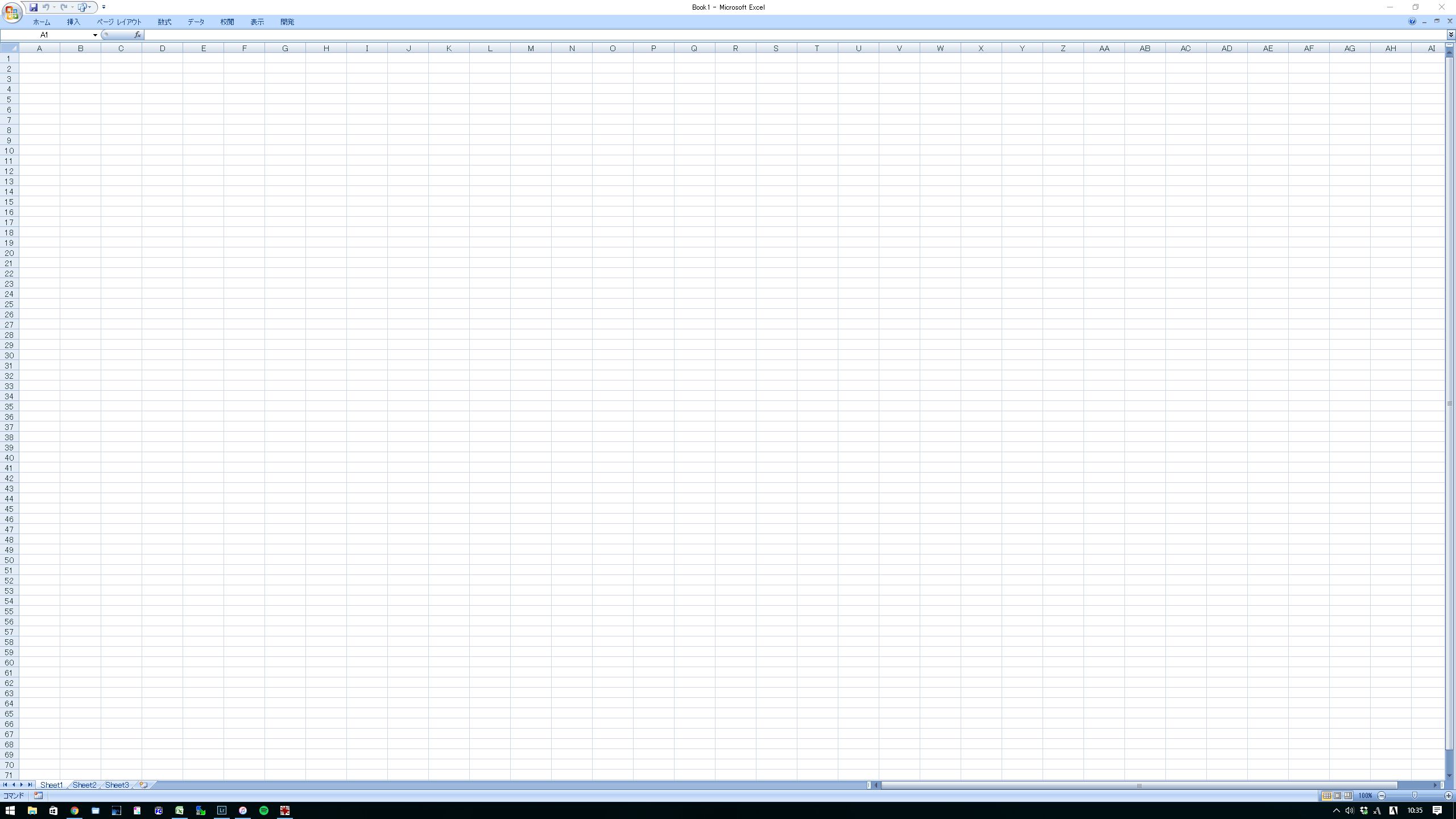Click the Redo arrow icon

click(x=64, y=7)
